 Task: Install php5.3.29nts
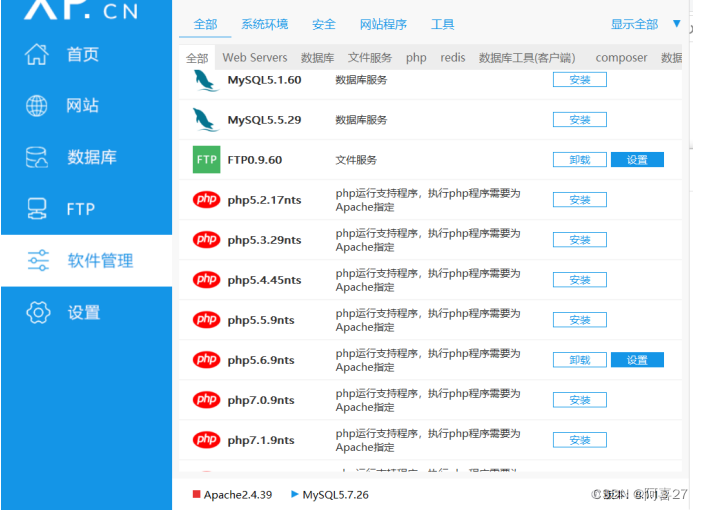pyautogui.click(x=580, y=240)
